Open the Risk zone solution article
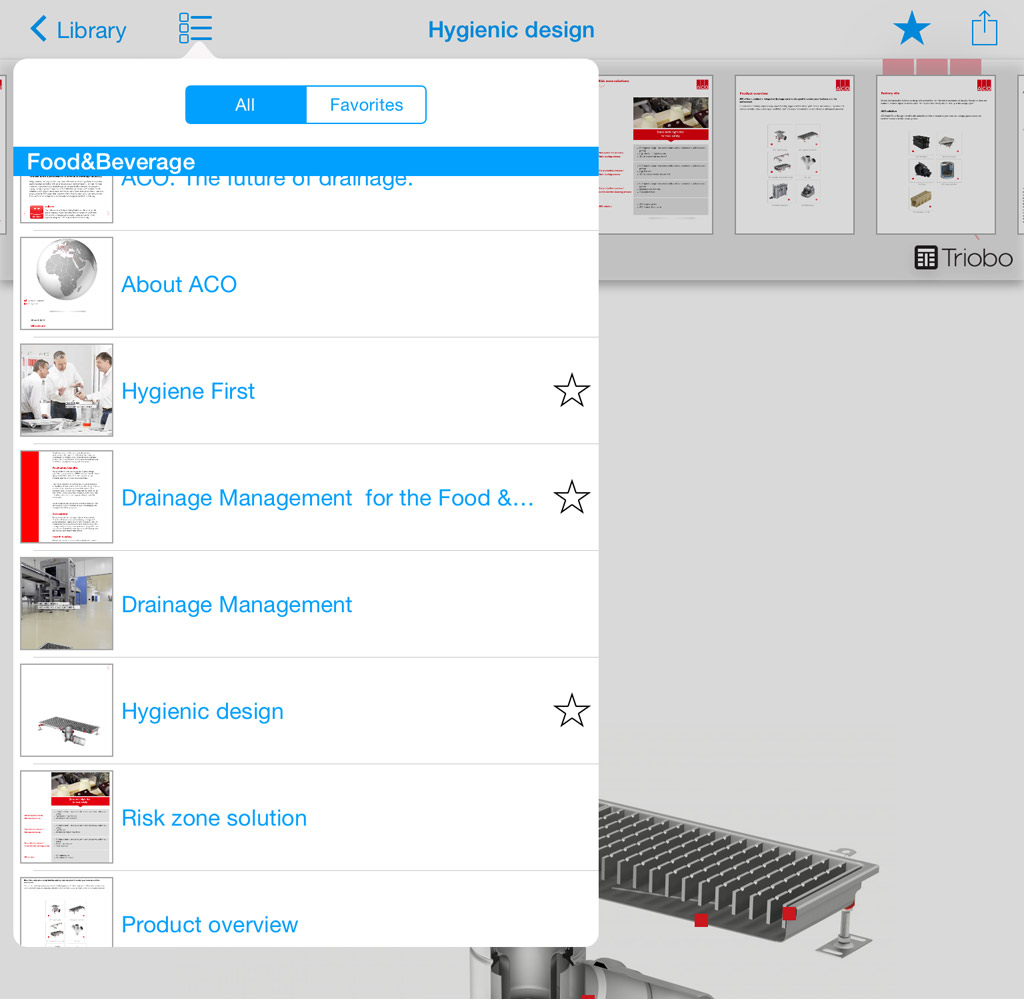This screenshot has width=1024, height=999. tap(214, 818)
